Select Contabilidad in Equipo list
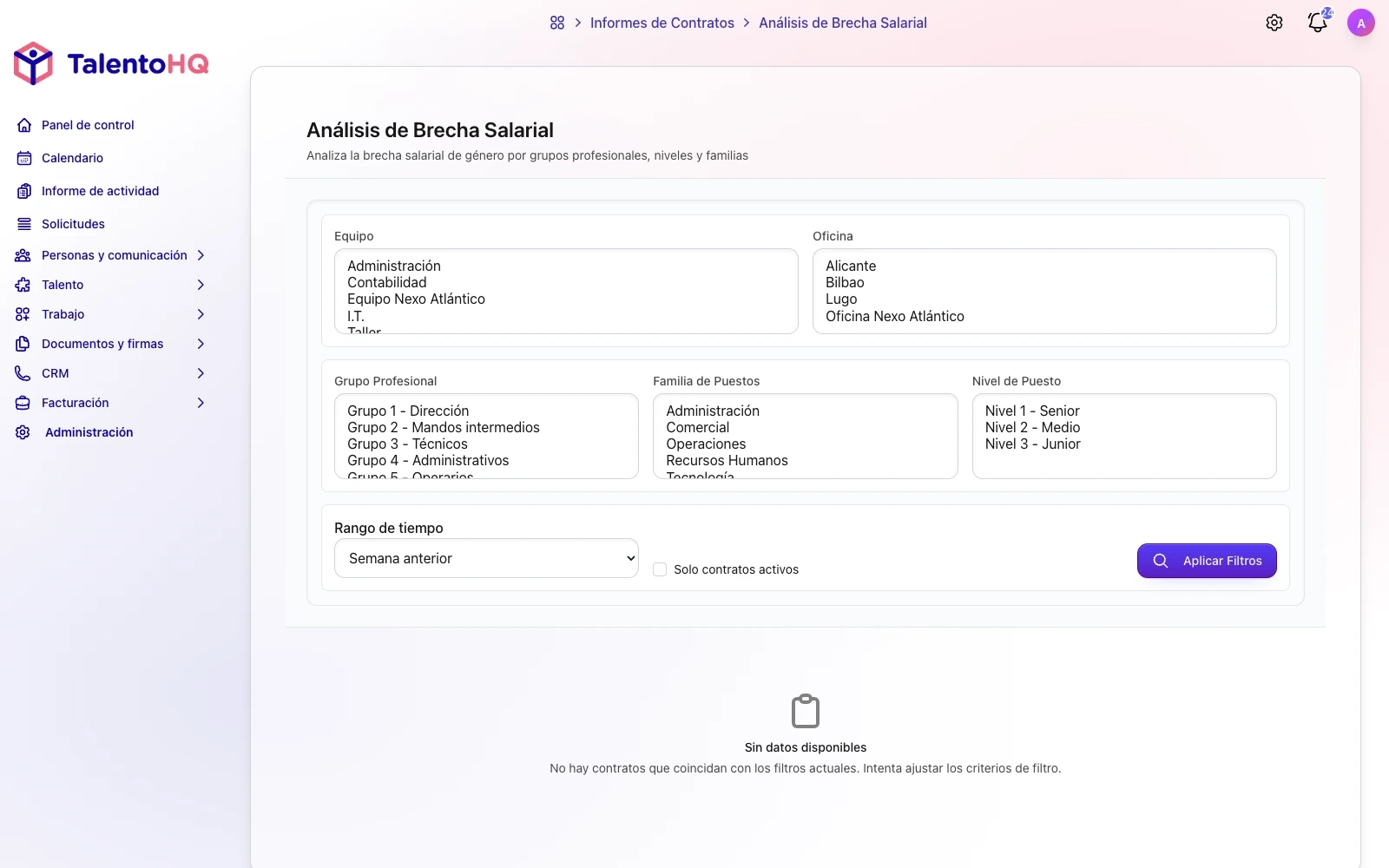Screen dimensions: 1389x868 point(566,282)
